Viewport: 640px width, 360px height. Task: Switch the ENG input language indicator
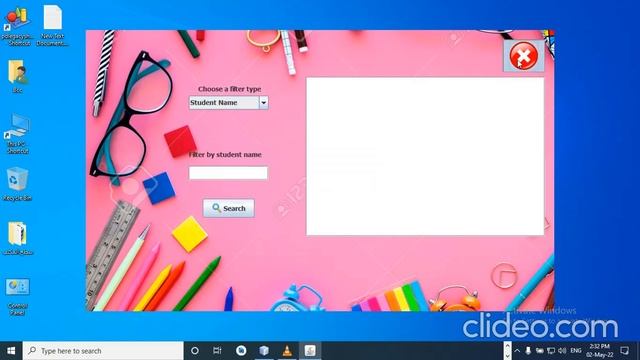[x=576, y=351]
